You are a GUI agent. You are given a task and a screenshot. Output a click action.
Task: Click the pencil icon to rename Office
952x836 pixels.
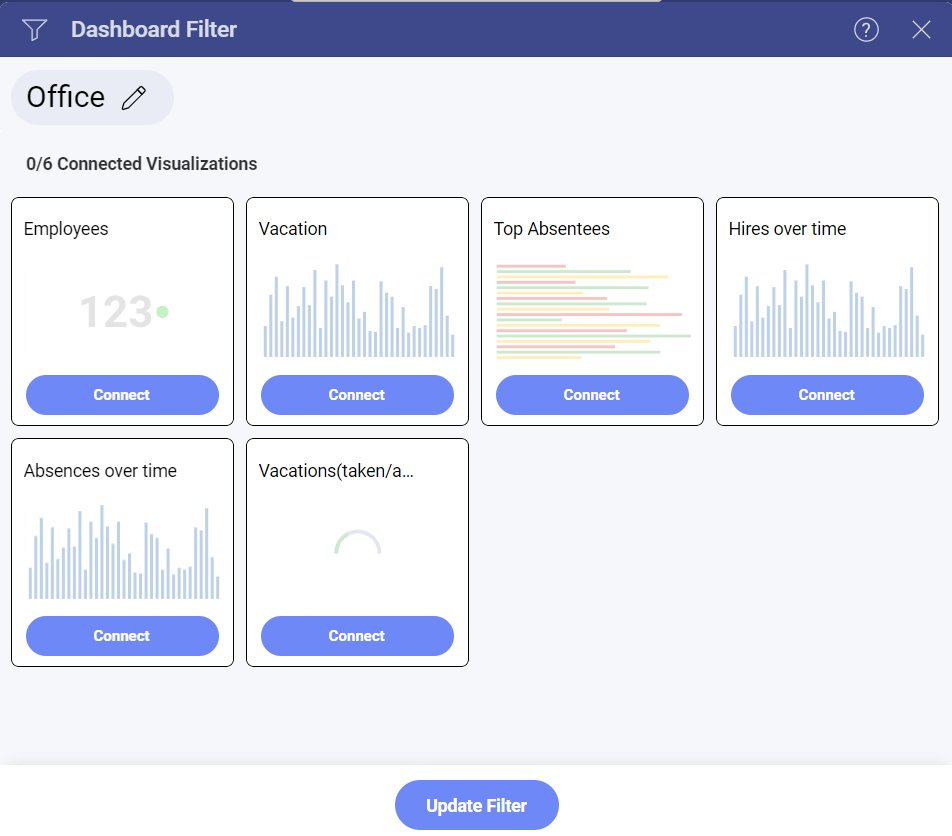point(134,98)
